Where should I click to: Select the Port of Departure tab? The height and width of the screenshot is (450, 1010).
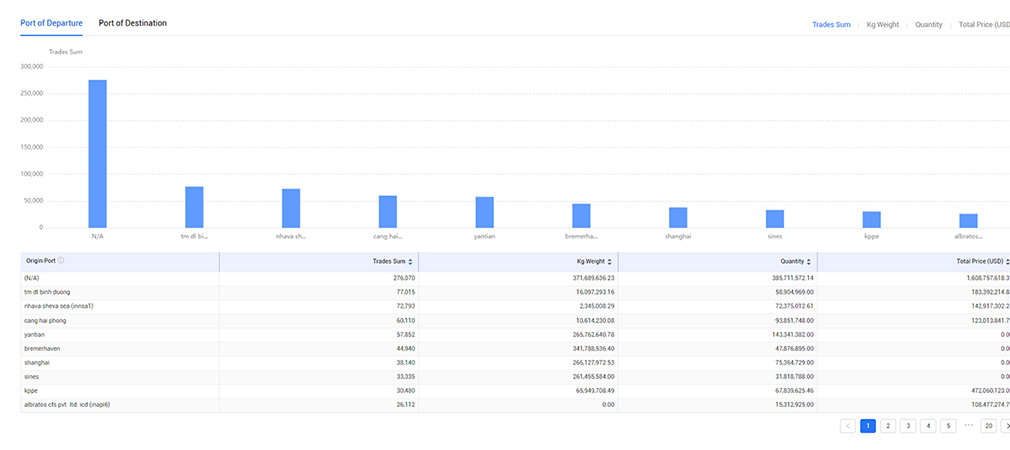click(x=51, y=23)
